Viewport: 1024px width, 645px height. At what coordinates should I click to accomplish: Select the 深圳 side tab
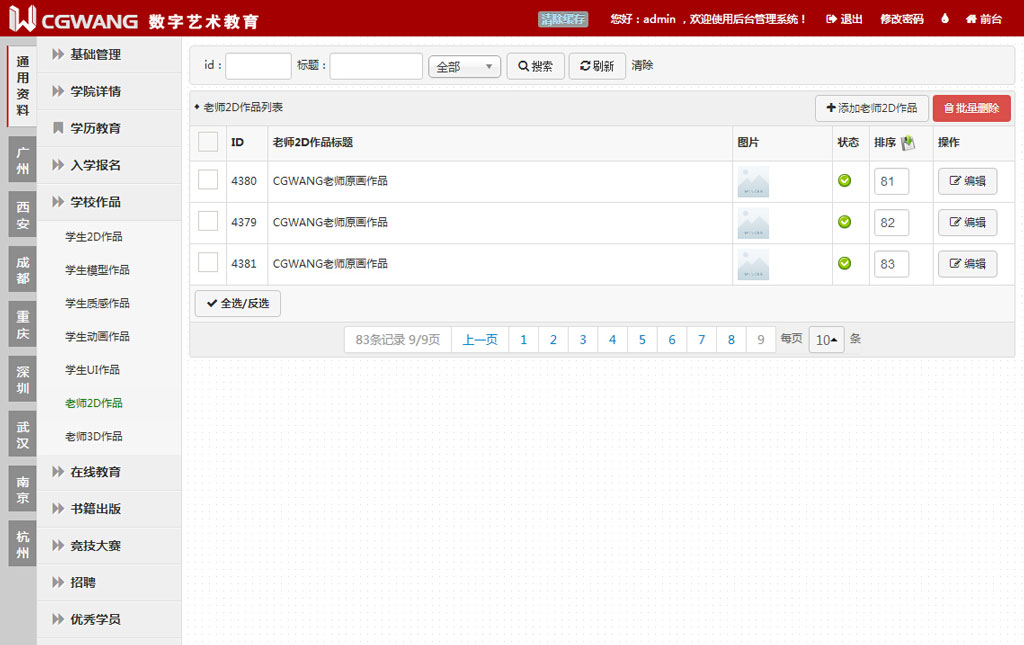click(x=22, y=379)
